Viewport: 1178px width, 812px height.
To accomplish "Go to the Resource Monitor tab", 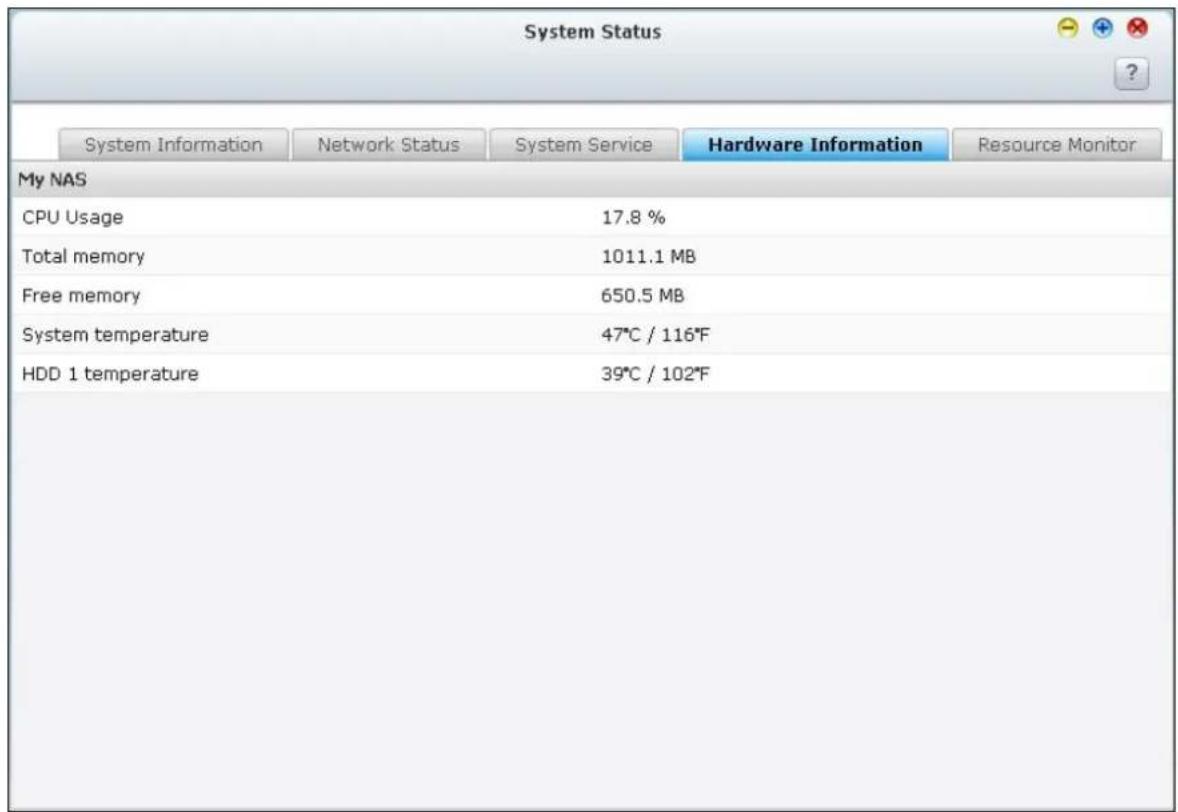I will pos(1056,144).
